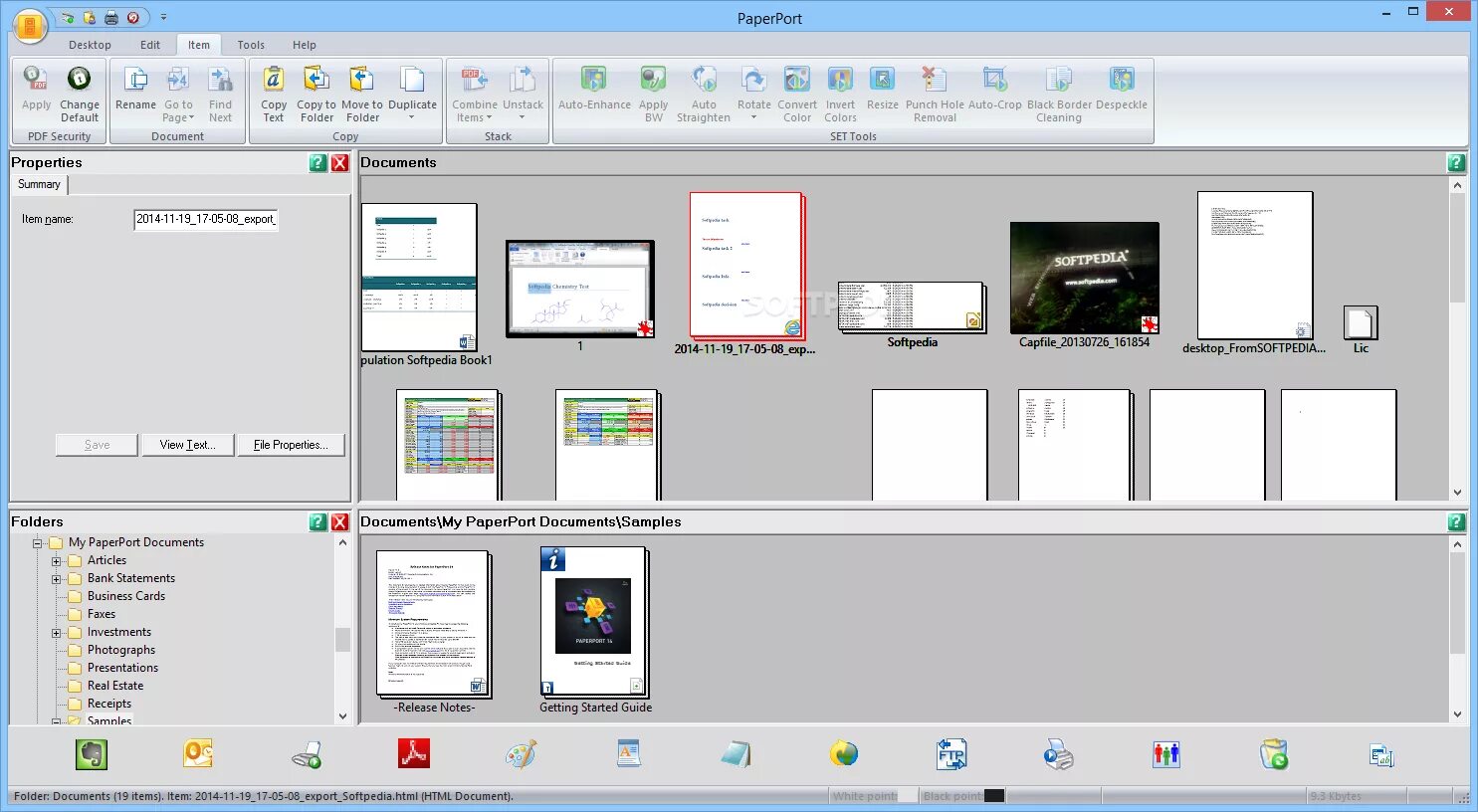Switch to the Item ribbon tab
The height and width of the screenshot is (812, 1478).
click(x=199, y=45)
